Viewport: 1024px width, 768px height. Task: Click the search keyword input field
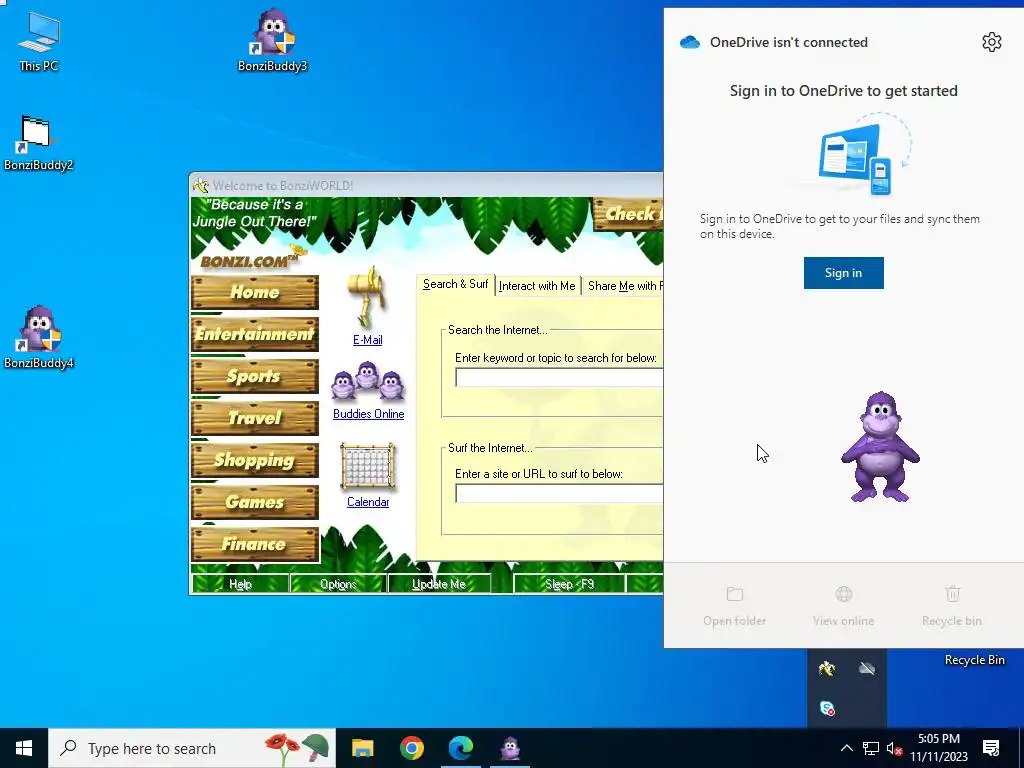pos(559,377)
